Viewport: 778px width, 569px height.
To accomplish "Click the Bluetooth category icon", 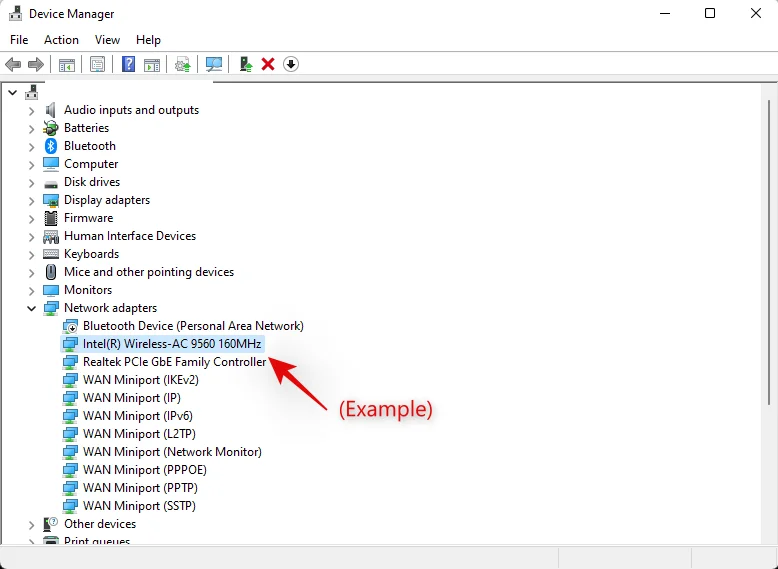I will pyautogui.click(x=51, y=146).
